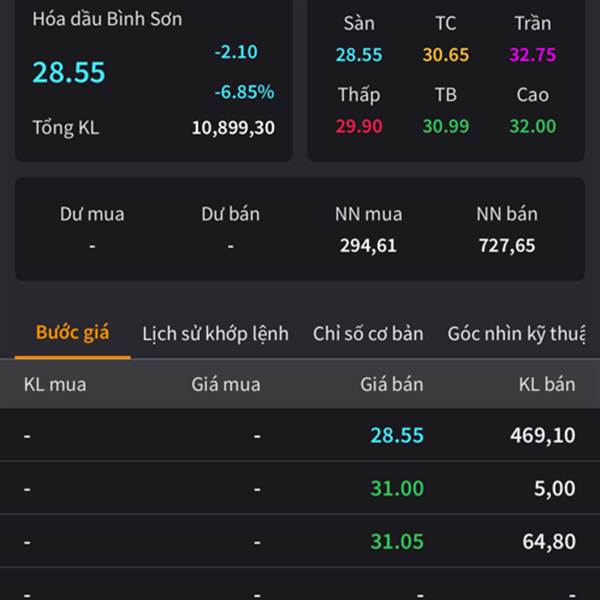The width and height of the screenshot is (600, 600).
Task: Open Góc nhìn kỹ thuật tab
Action: pos(517,334)
